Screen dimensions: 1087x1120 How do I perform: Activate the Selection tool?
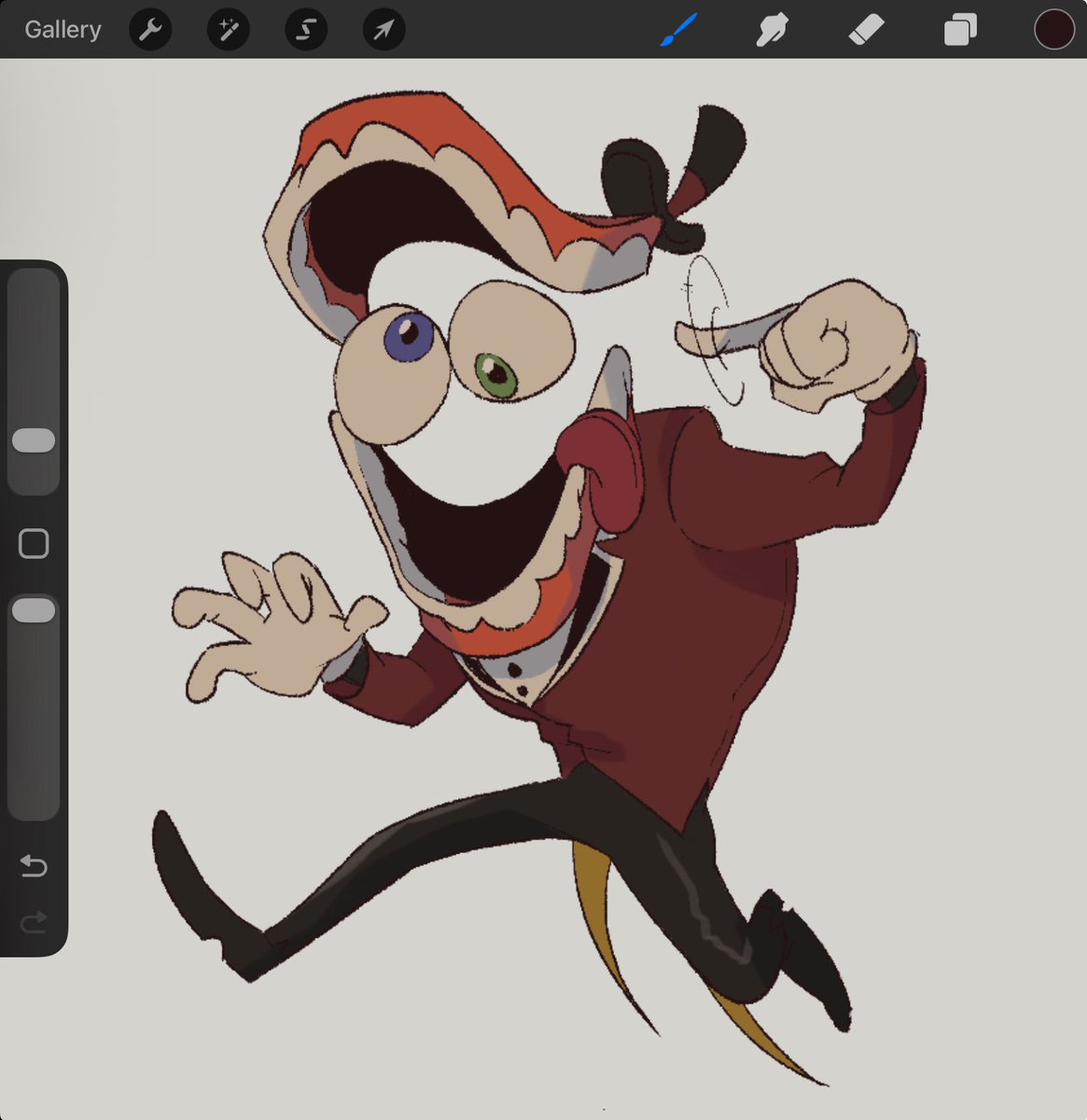306,30
